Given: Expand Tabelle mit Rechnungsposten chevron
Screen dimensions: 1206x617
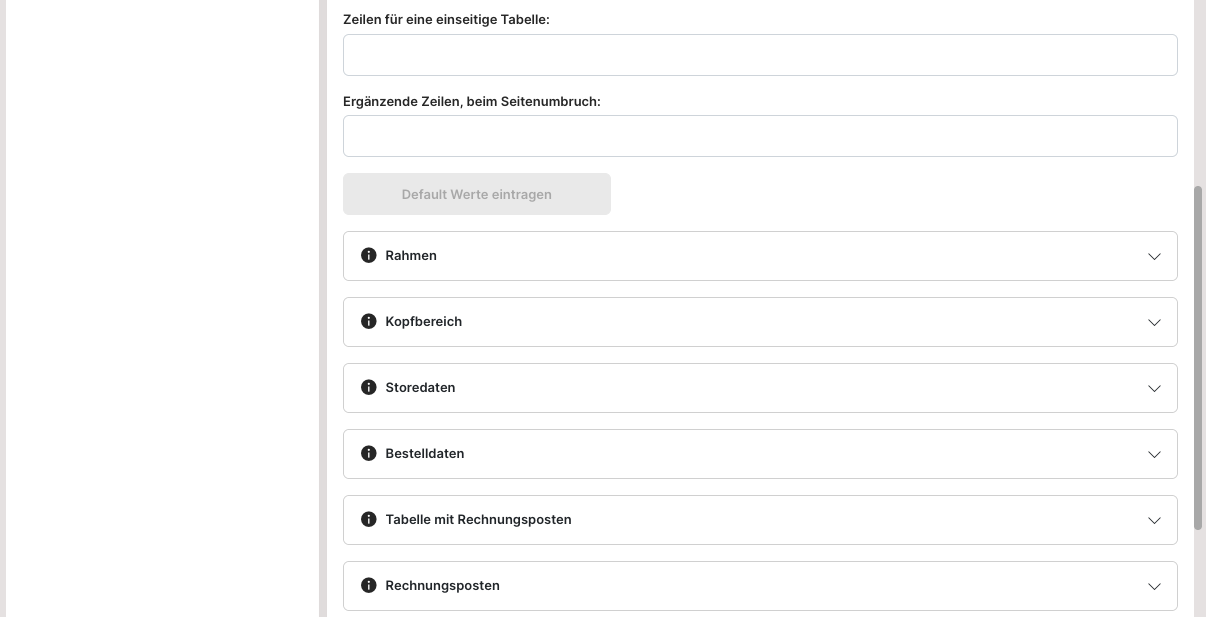Looking at the screenshot, I should coord(1154,520).
